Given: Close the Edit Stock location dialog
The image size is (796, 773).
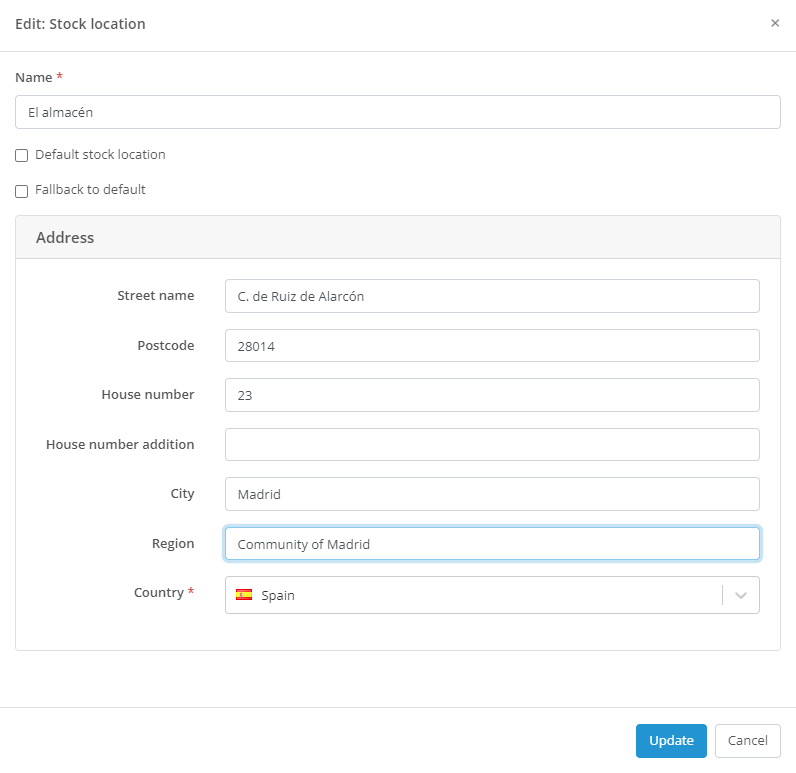Looking at the screenshot, I should [774, 23].
